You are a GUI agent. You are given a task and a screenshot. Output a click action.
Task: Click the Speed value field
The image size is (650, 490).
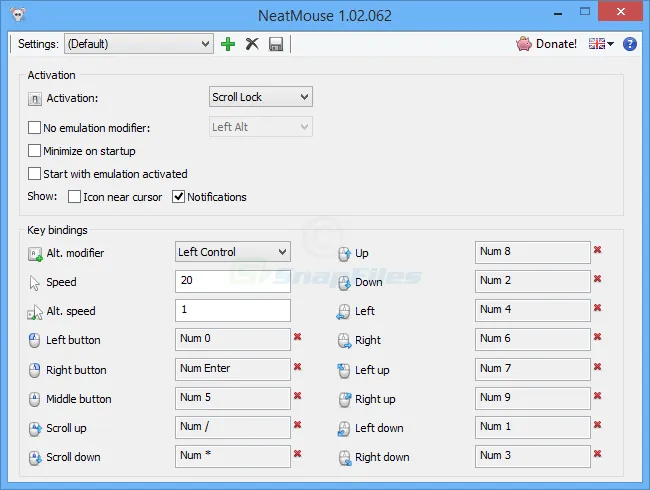pyautogui.click(x=233, y=281)
